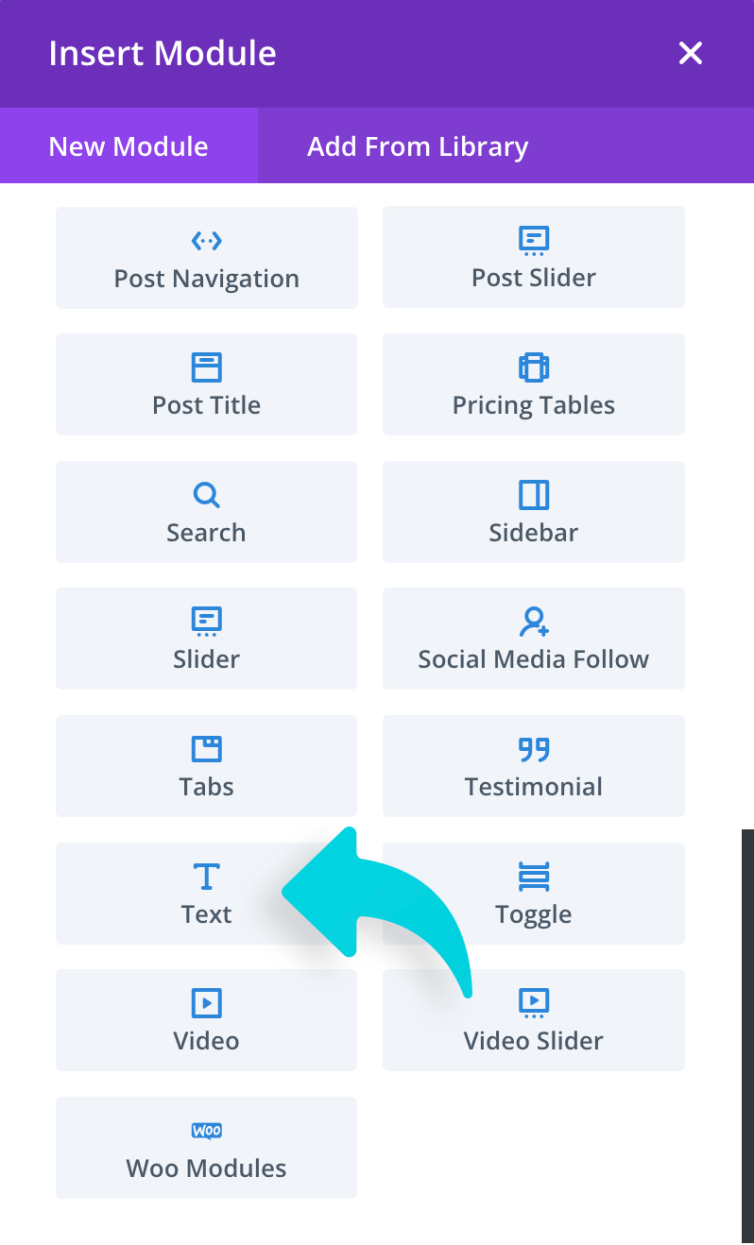Insert the Video Slider module
This screenshot has width=754, height=1245.
click(533, 1020)
